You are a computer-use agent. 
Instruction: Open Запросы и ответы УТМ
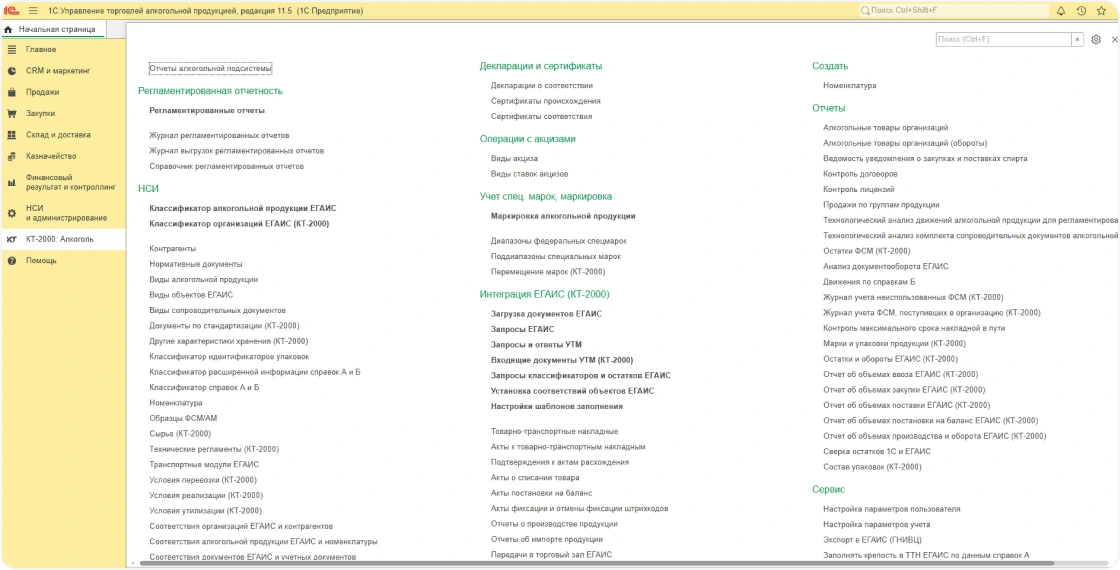pos(536,344)
